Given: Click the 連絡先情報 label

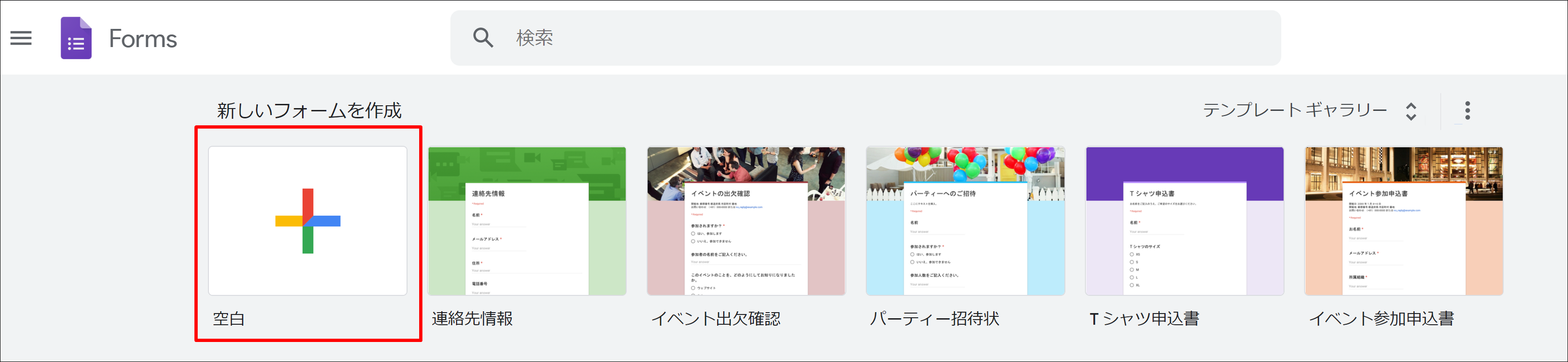Looking at the screenshot, I should [x=472, y=319].
